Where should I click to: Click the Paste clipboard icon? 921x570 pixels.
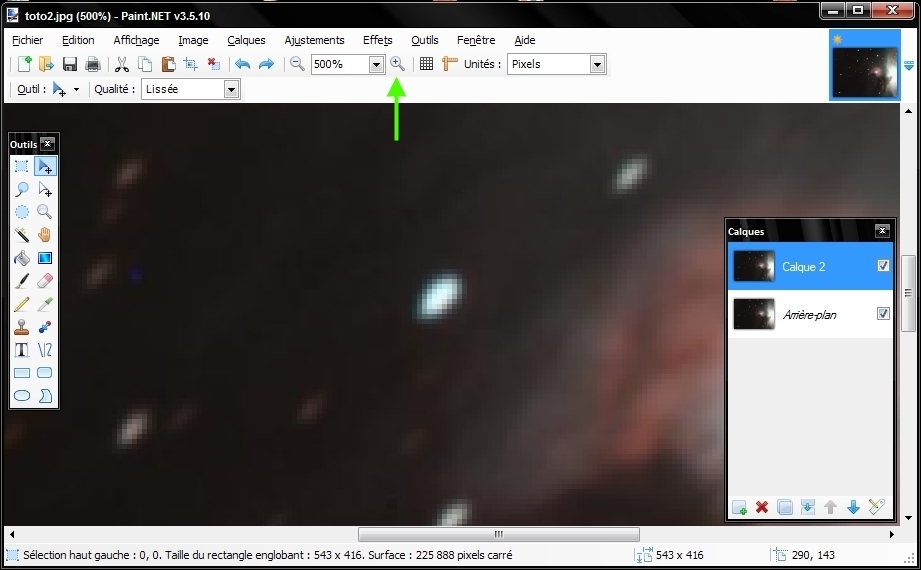pos(168,64)
